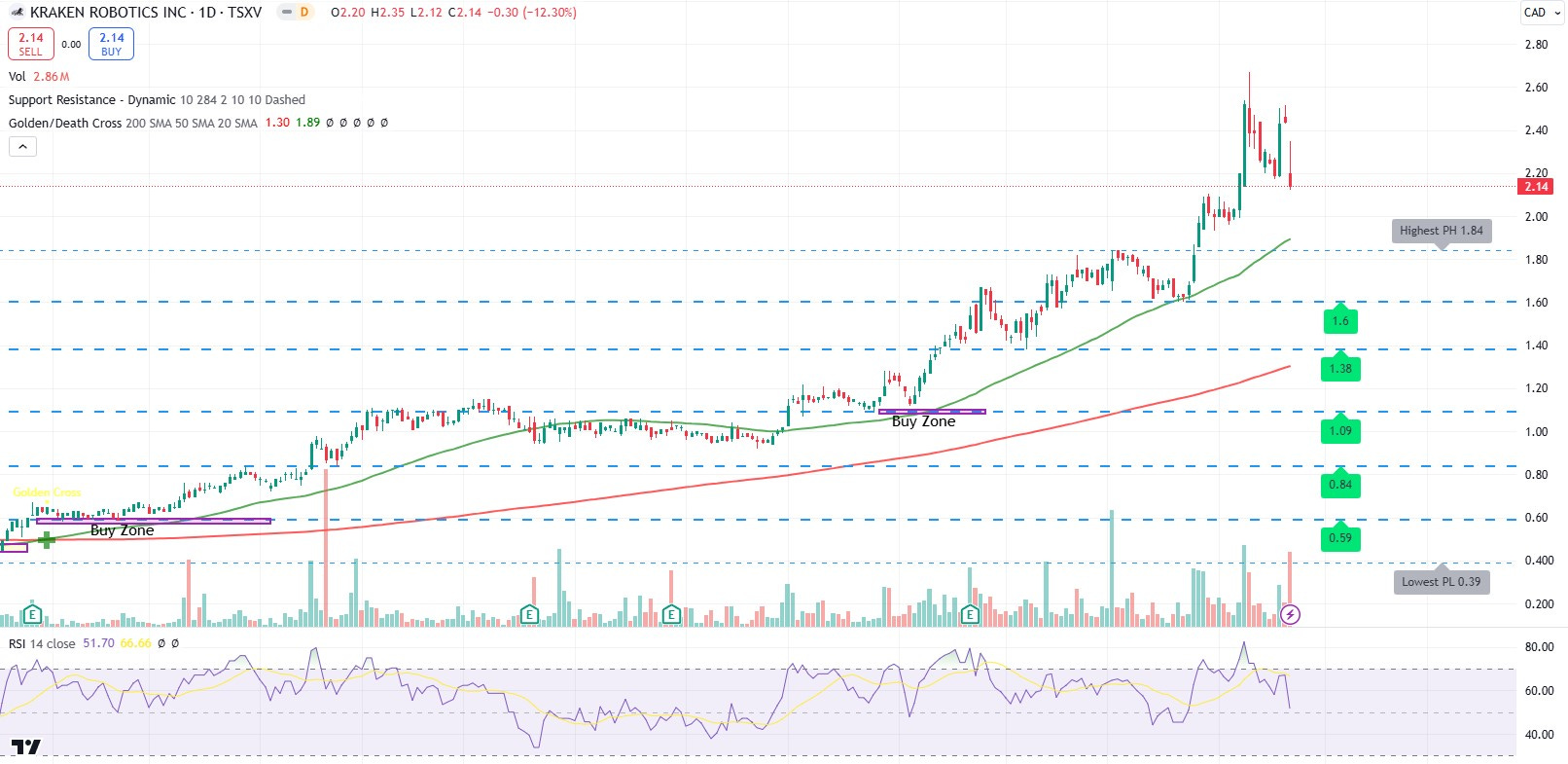The height and width of the screenshot is (764, 1568).
Task: Click the low price L2.12 value
Action: pos(426,13)
